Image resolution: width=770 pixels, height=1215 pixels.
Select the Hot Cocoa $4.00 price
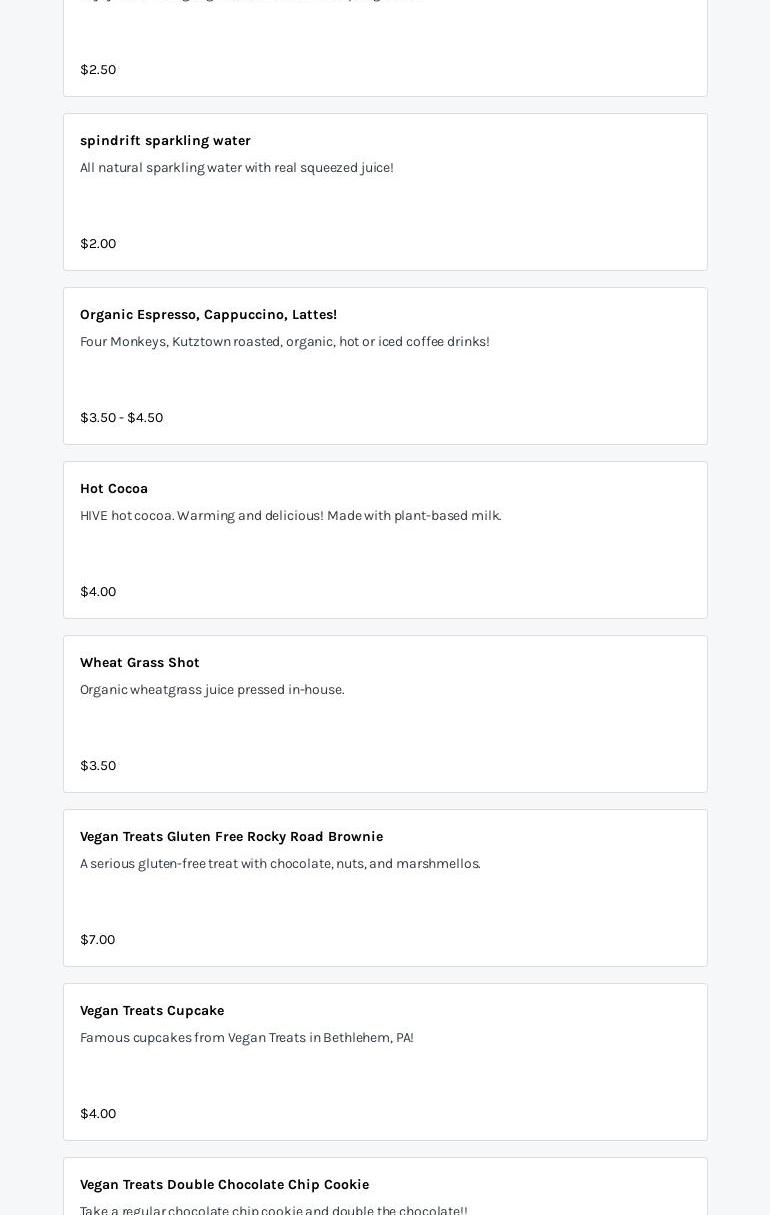coord(98,592)
